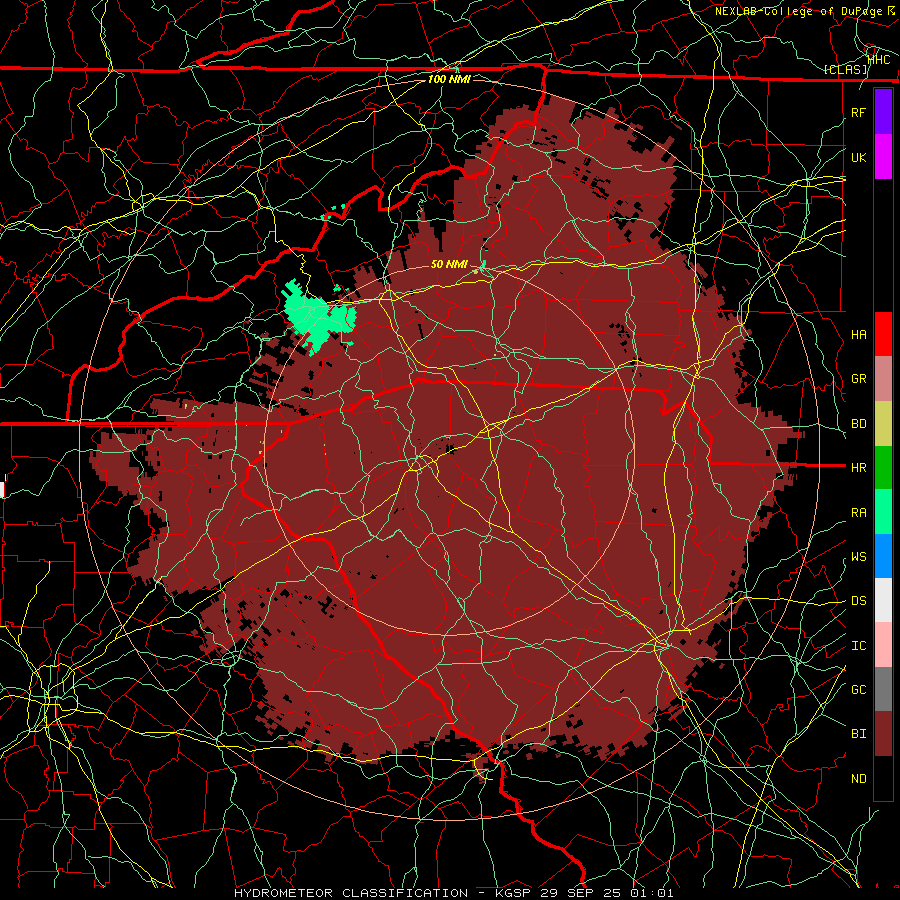Screen dimensions: 900x900
Task: Click the 100 NMI range ring label
Action: point(449,79)
